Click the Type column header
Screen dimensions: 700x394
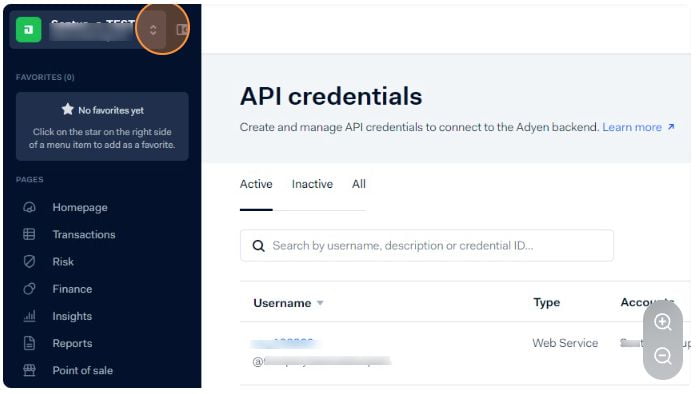pyautogui.click(x=546, y=303)
